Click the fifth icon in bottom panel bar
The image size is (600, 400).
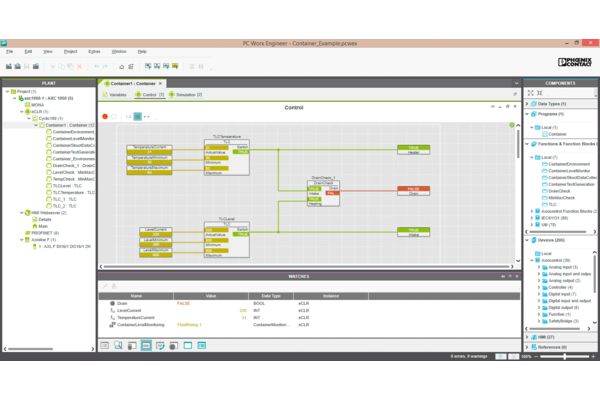point(160,346)
